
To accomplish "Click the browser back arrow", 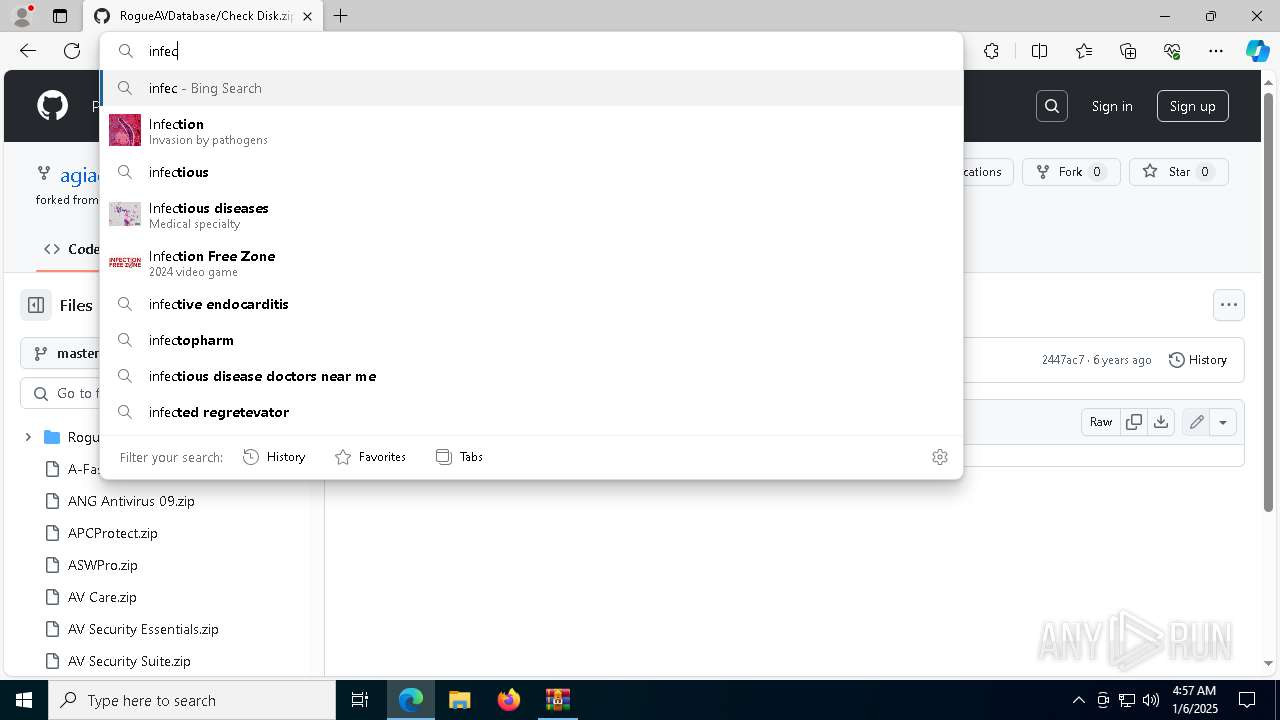I will pos(28,51).
